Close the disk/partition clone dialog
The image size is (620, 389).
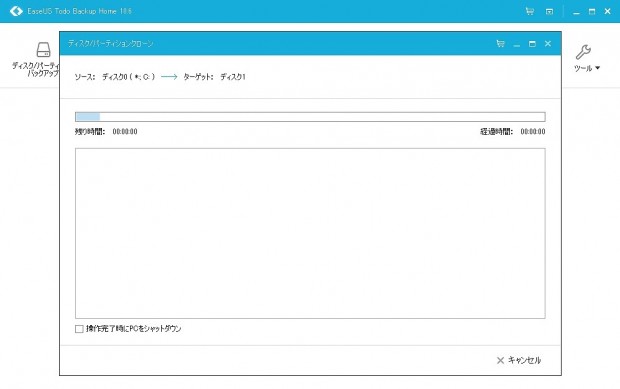[548, 43]
